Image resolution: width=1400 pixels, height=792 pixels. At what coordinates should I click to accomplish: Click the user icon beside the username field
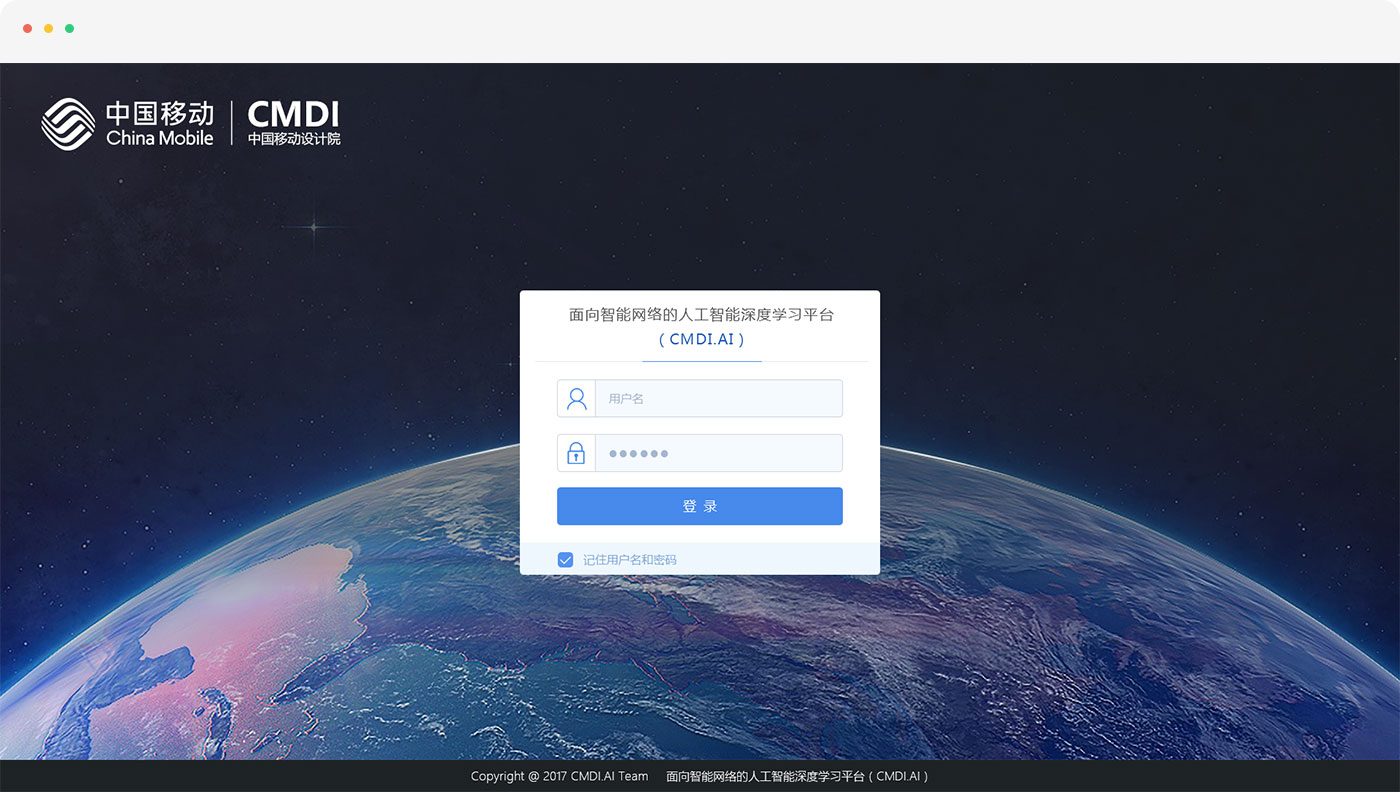[x=576, y=397]
